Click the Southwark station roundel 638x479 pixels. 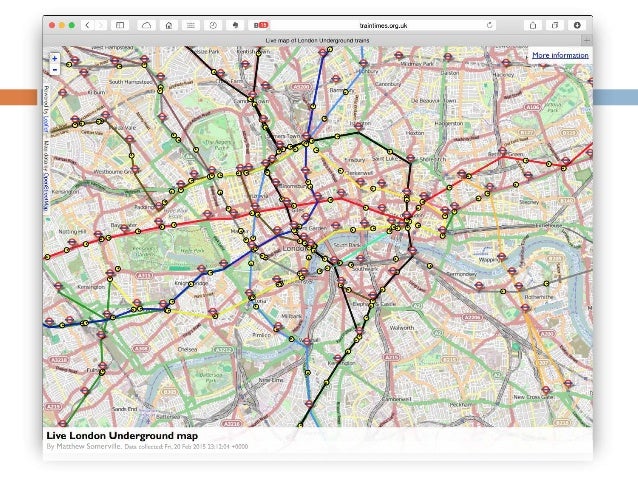pyautogui.click(x=360, y=258)
